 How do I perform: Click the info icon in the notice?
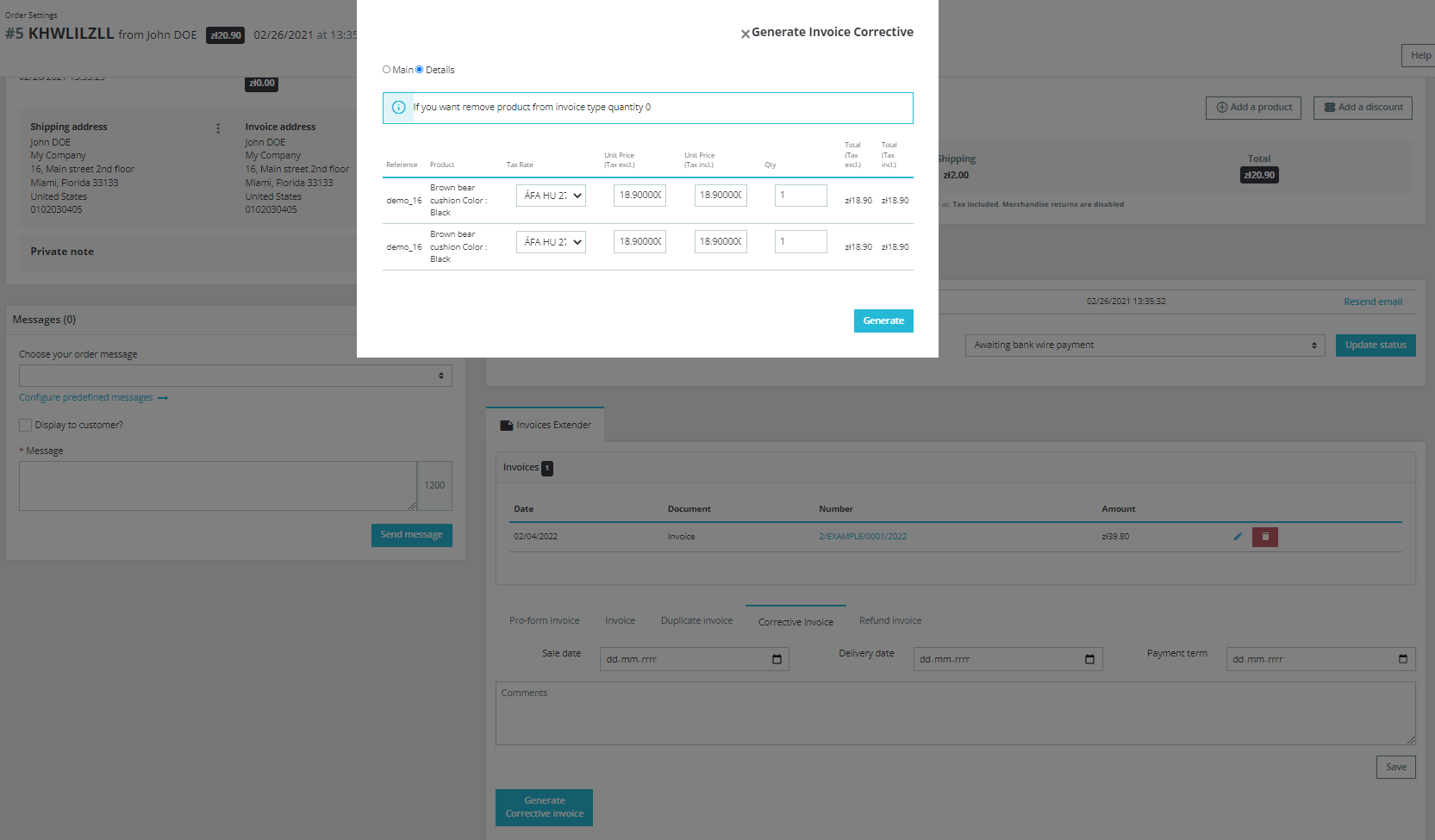[398, 108]
